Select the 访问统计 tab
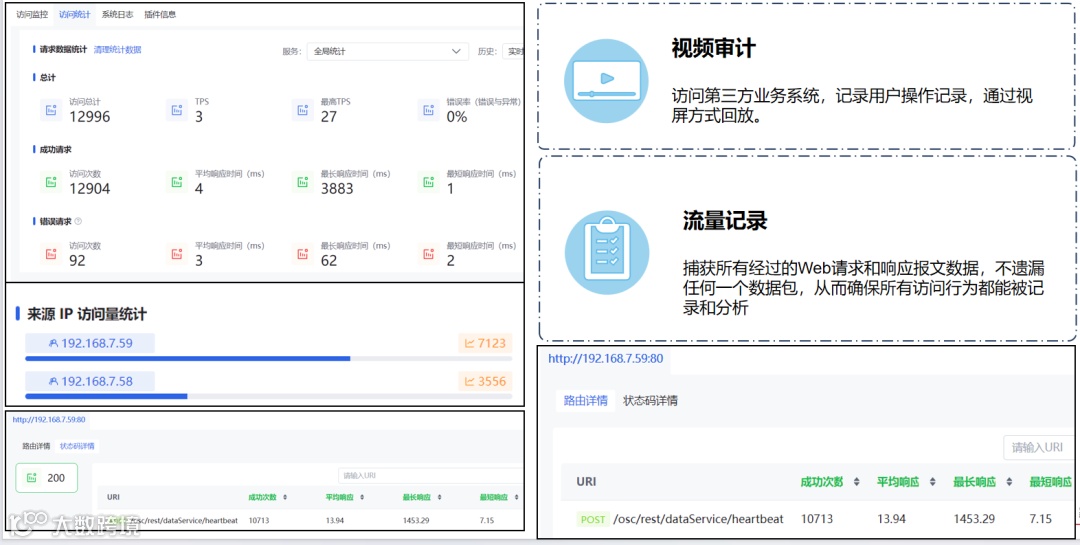The height and width of the screenshot is (545, 1080). click(x=74, y=14)
